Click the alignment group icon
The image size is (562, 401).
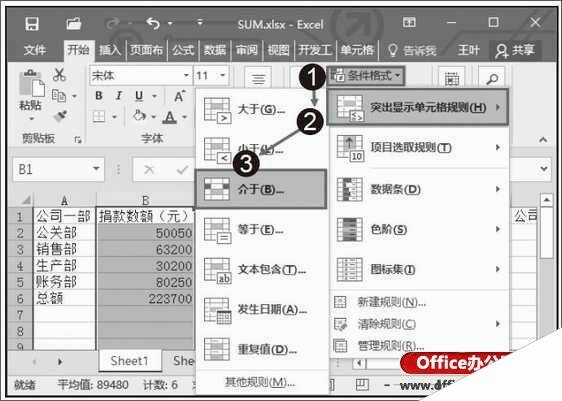click(x=258, y=77)
